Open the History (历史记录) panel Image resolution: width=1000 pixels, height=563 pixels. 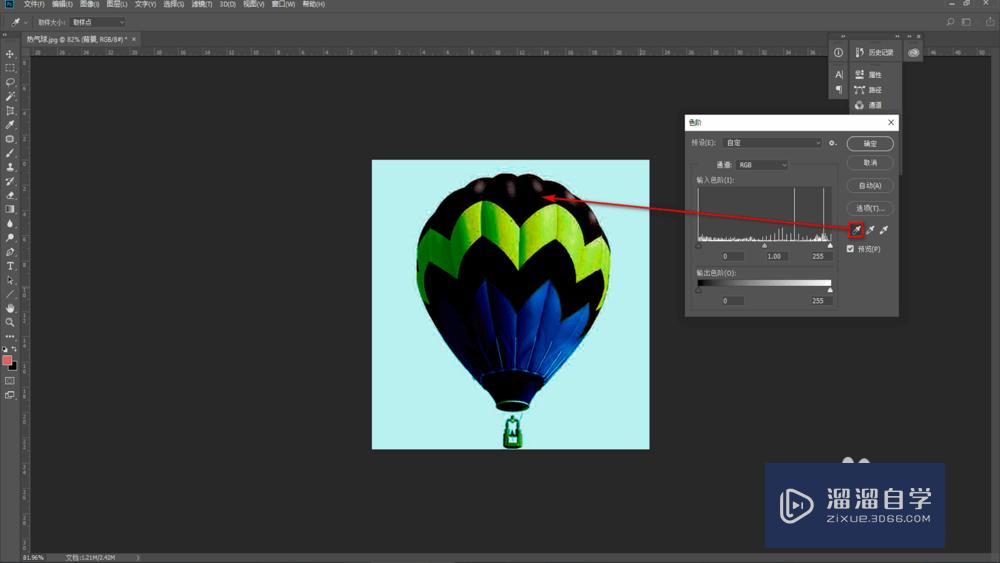873,52
